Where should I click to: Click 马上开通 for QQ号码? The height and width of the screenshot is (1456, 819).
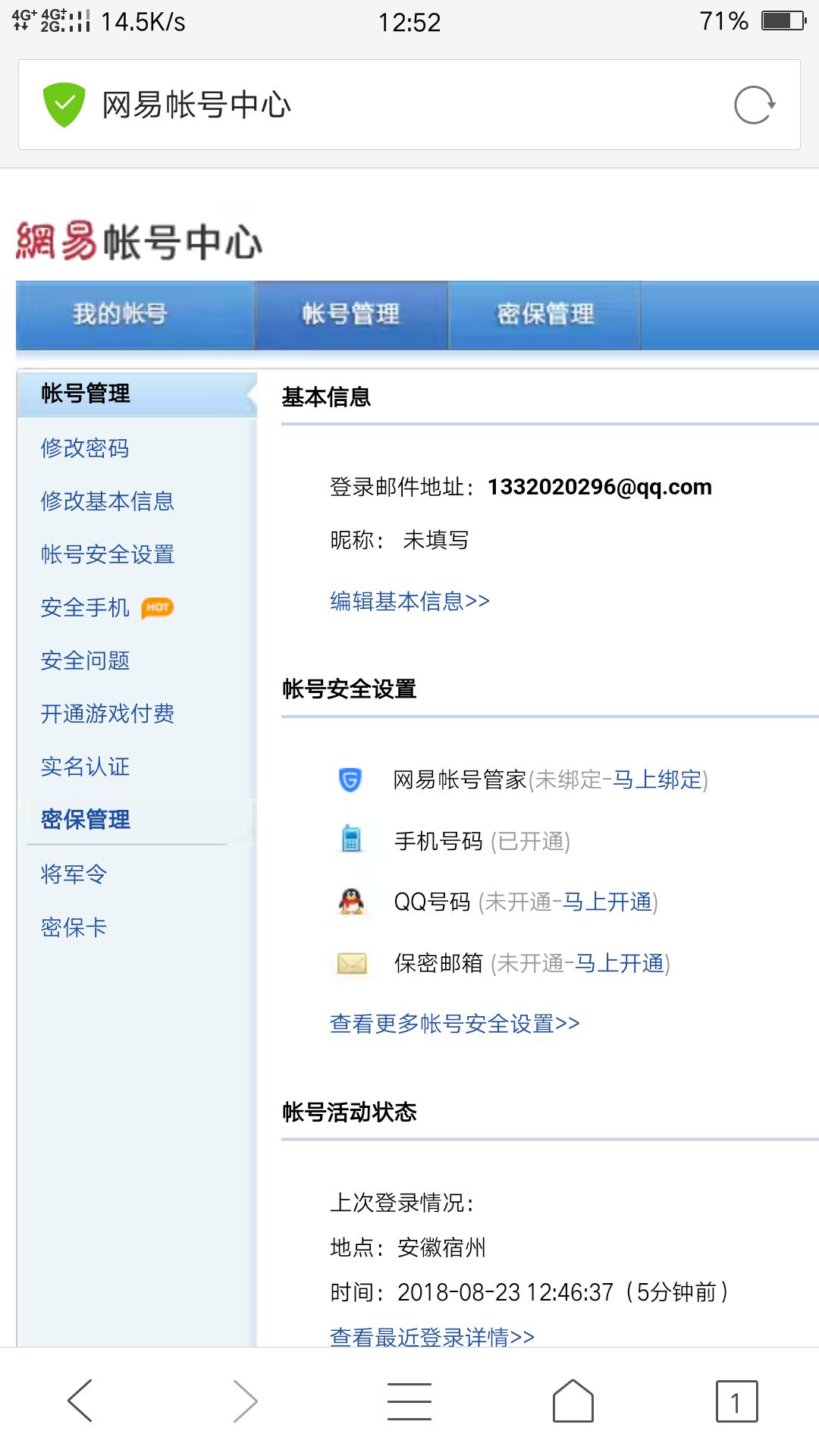click(x=607, y=902)
